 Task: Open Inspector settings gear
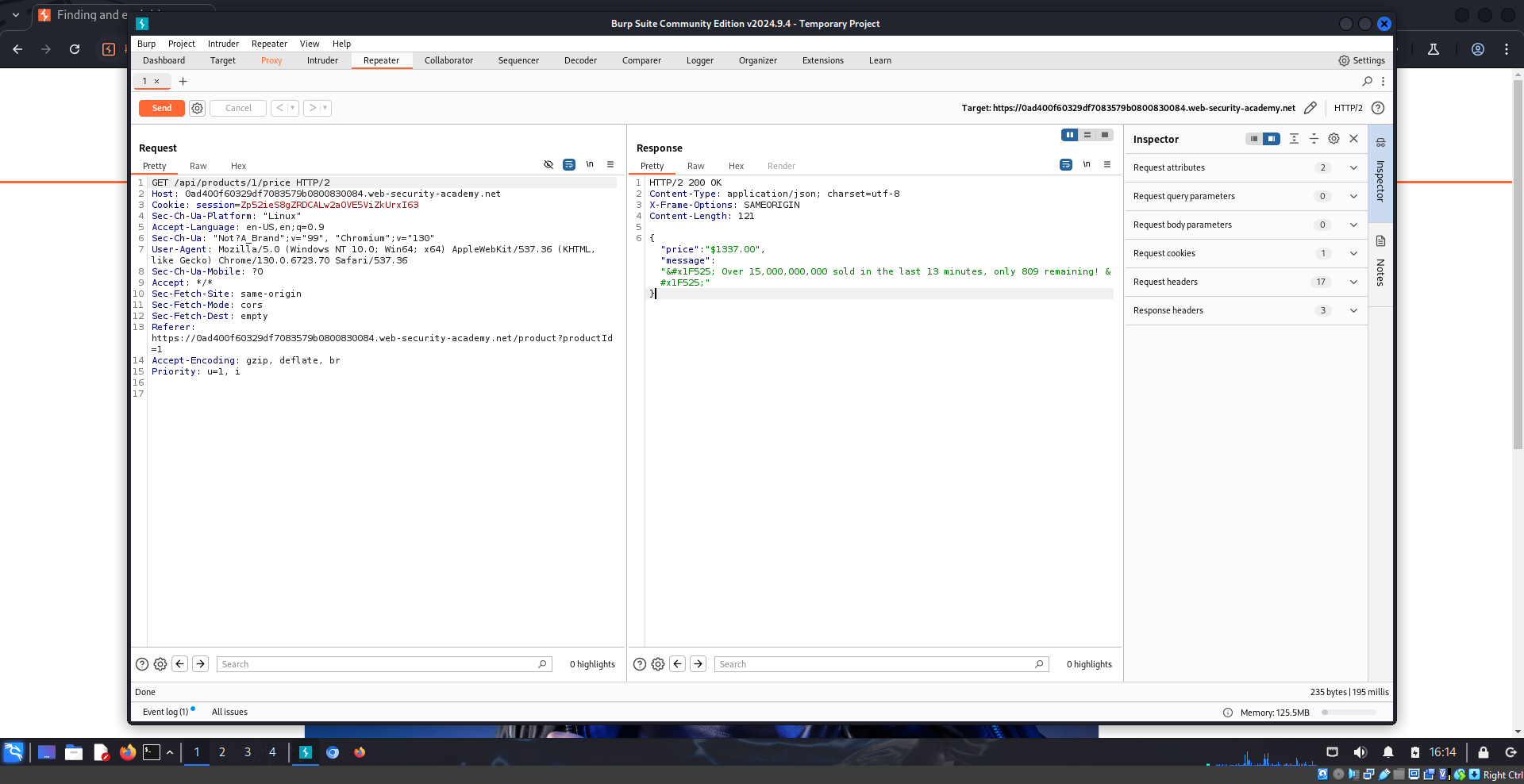pos(1333,139)
